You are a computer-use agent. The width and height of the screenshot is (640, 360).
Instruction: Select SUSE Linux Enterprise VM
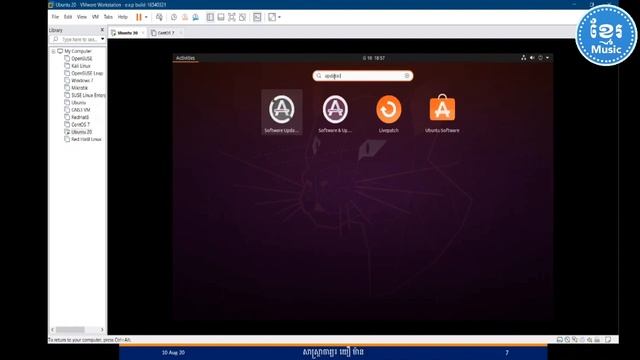[85, 95]
